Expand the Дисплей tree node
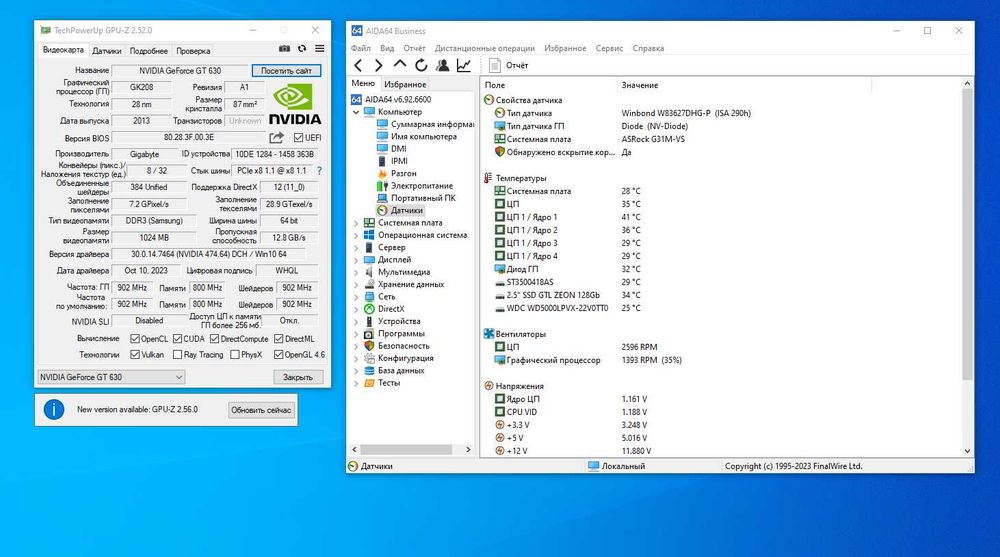This screenshot has width=1000, height=557. pyautogui.click(x=356, y=260)
